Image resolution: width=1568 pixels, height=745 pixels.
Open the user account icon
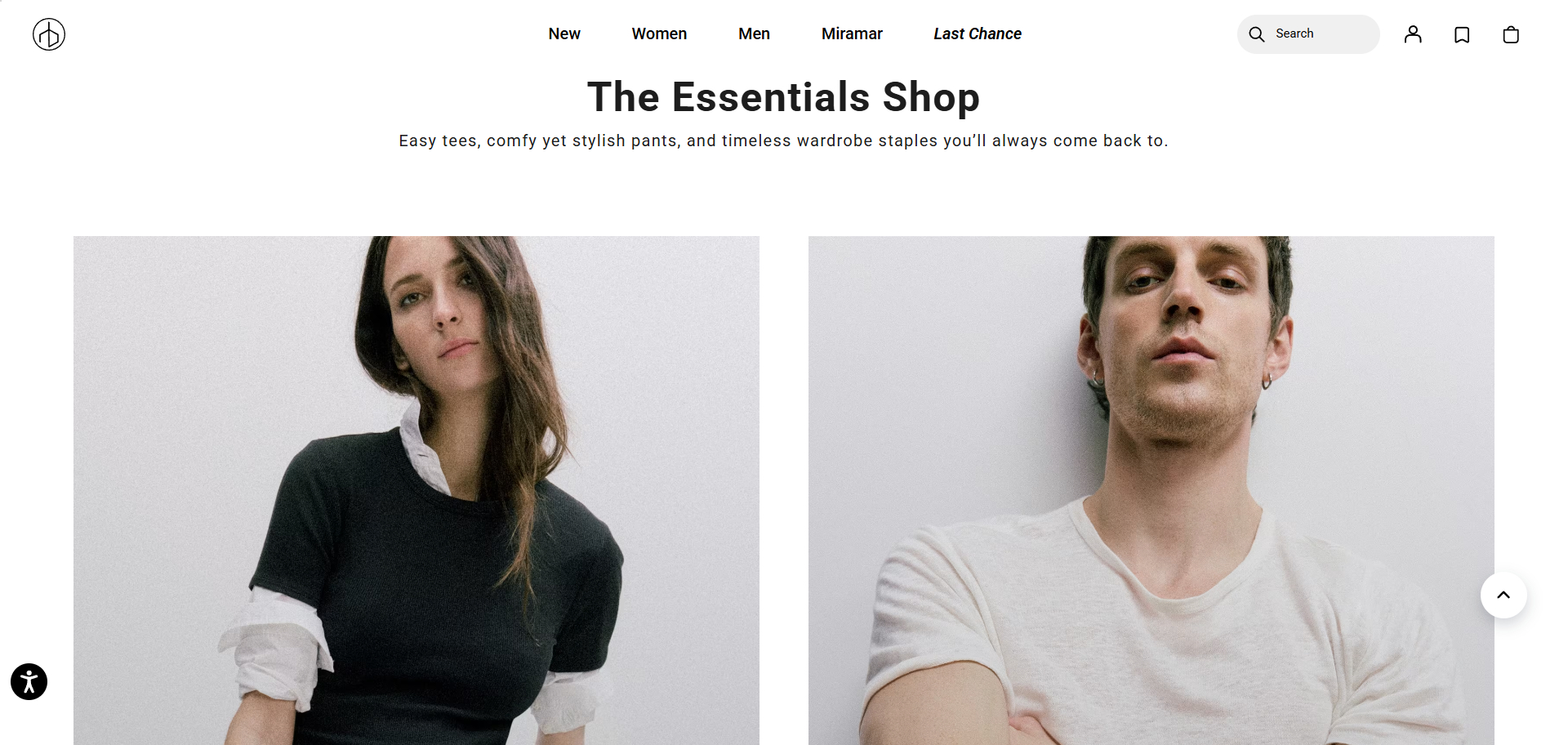1413,34
